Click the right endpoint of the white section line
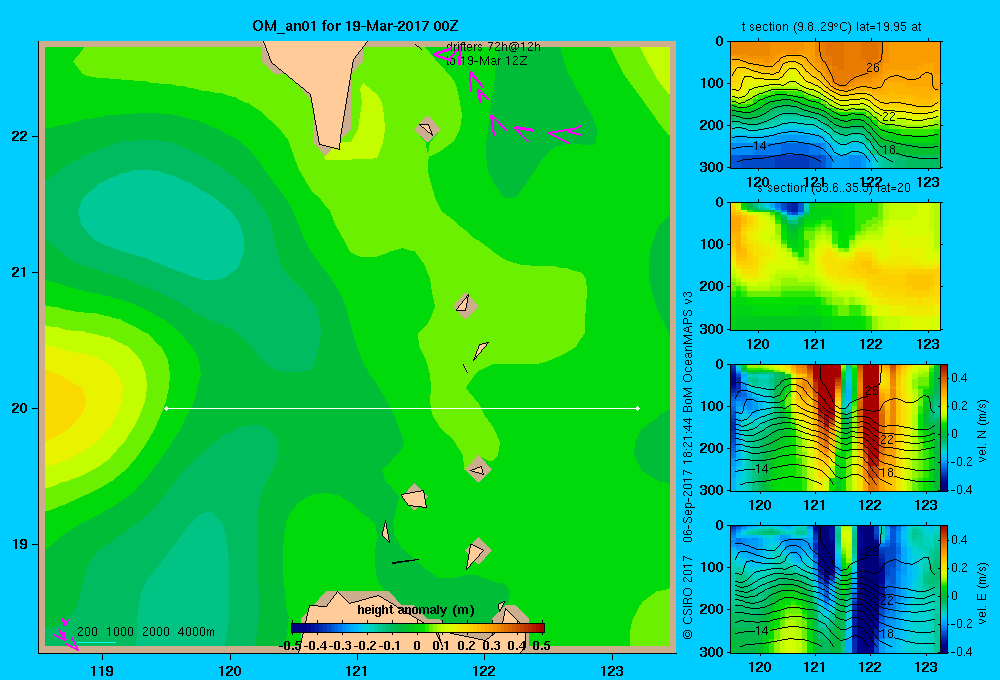Viewport: 1000px width, 680px height. coord(638,408)
